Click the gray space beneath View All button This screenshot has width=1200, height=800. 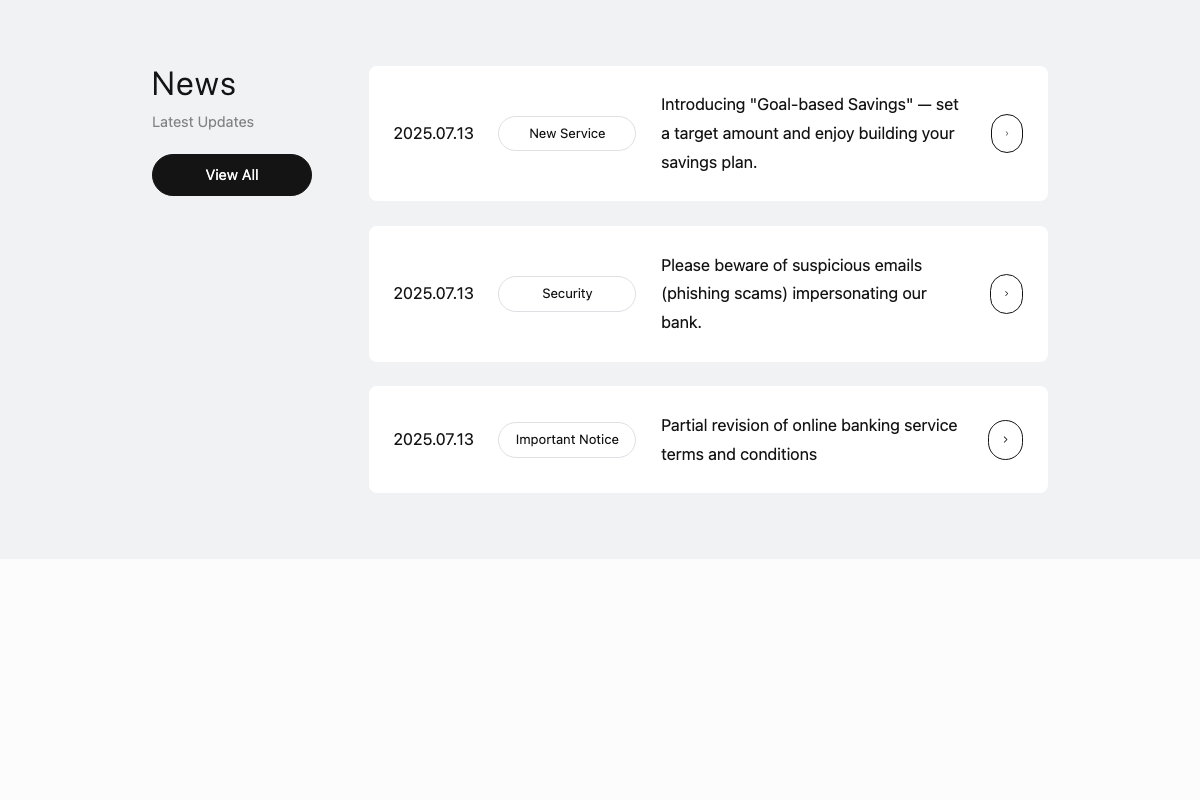[232, 350]
